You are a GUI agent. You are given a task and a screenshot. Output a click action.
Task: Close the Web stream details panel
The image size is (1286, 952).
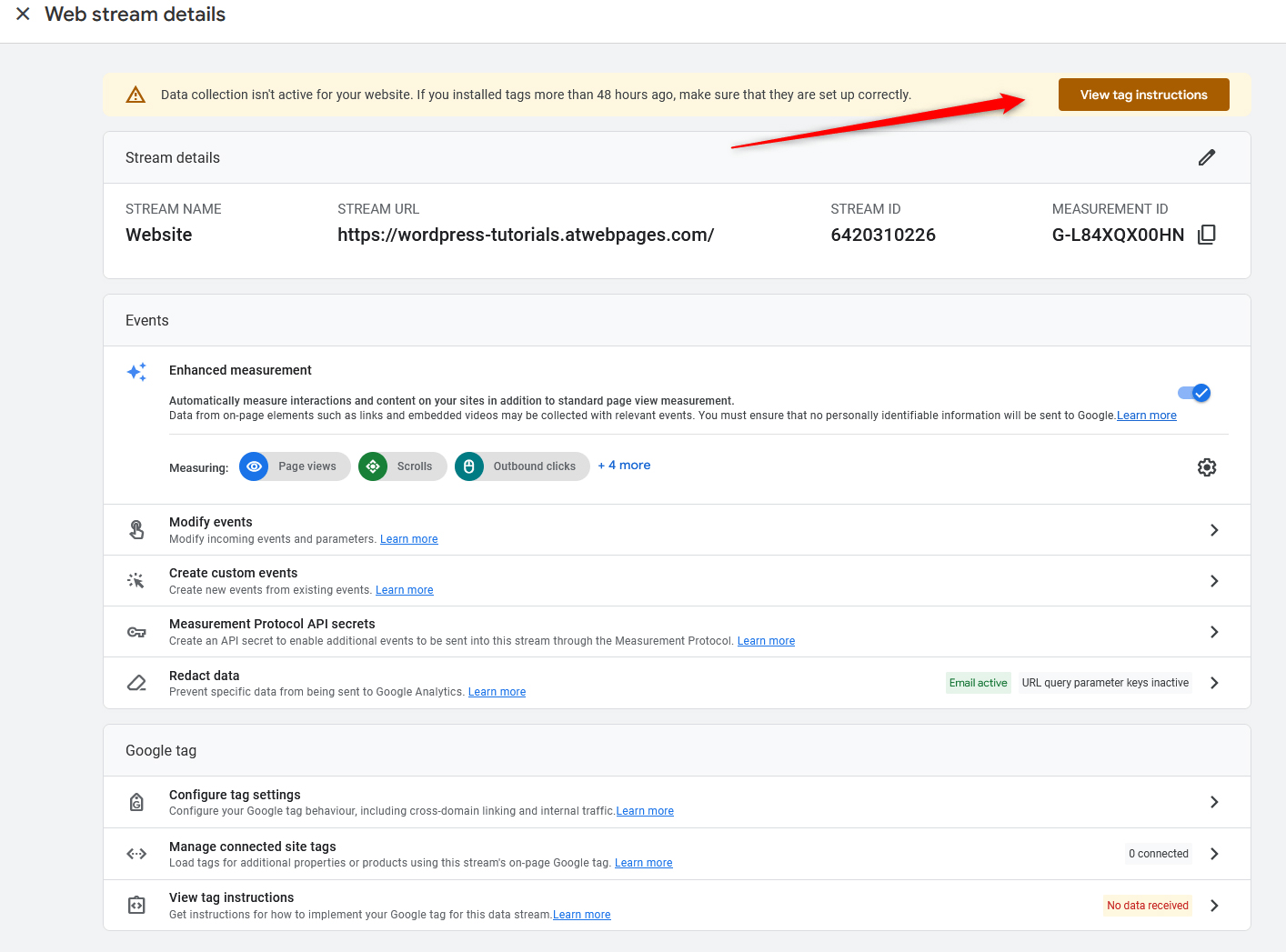coord(23,14)
